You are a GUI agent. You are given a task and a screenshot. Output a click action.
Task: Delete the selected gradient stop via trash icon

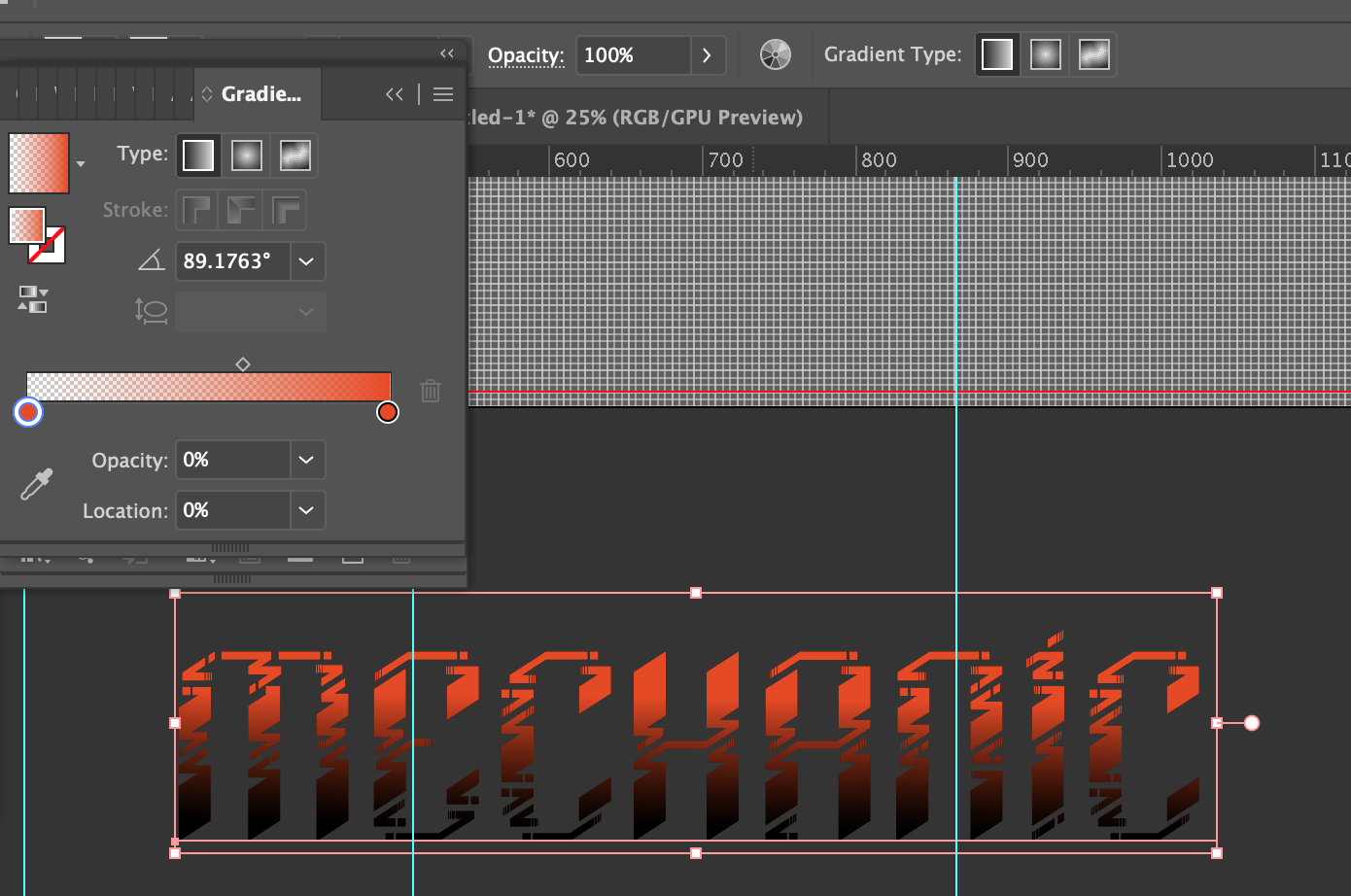[431, 391]
